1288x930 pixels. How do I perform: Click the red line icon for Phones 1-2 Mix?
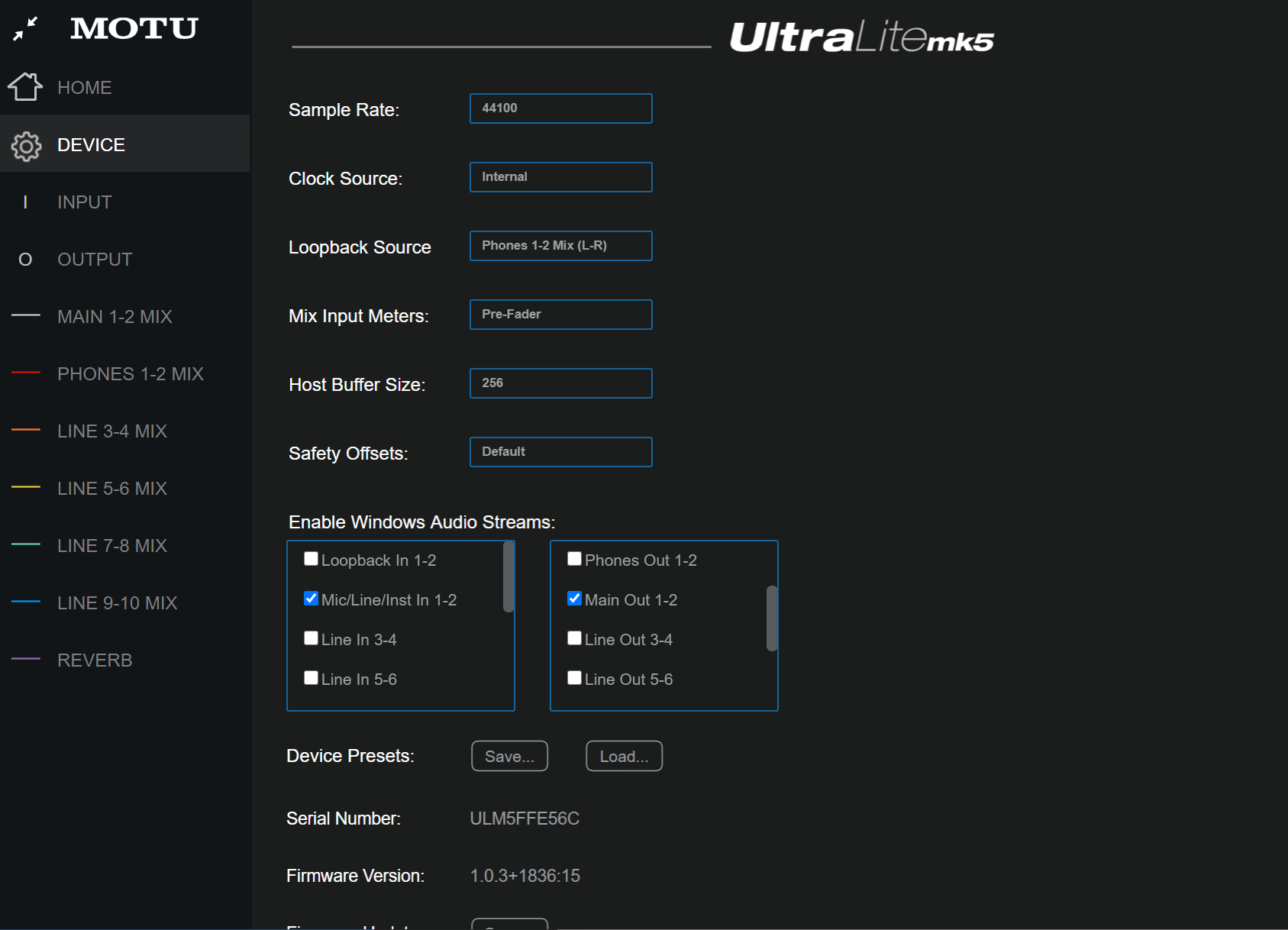click(x=25, y=373)
